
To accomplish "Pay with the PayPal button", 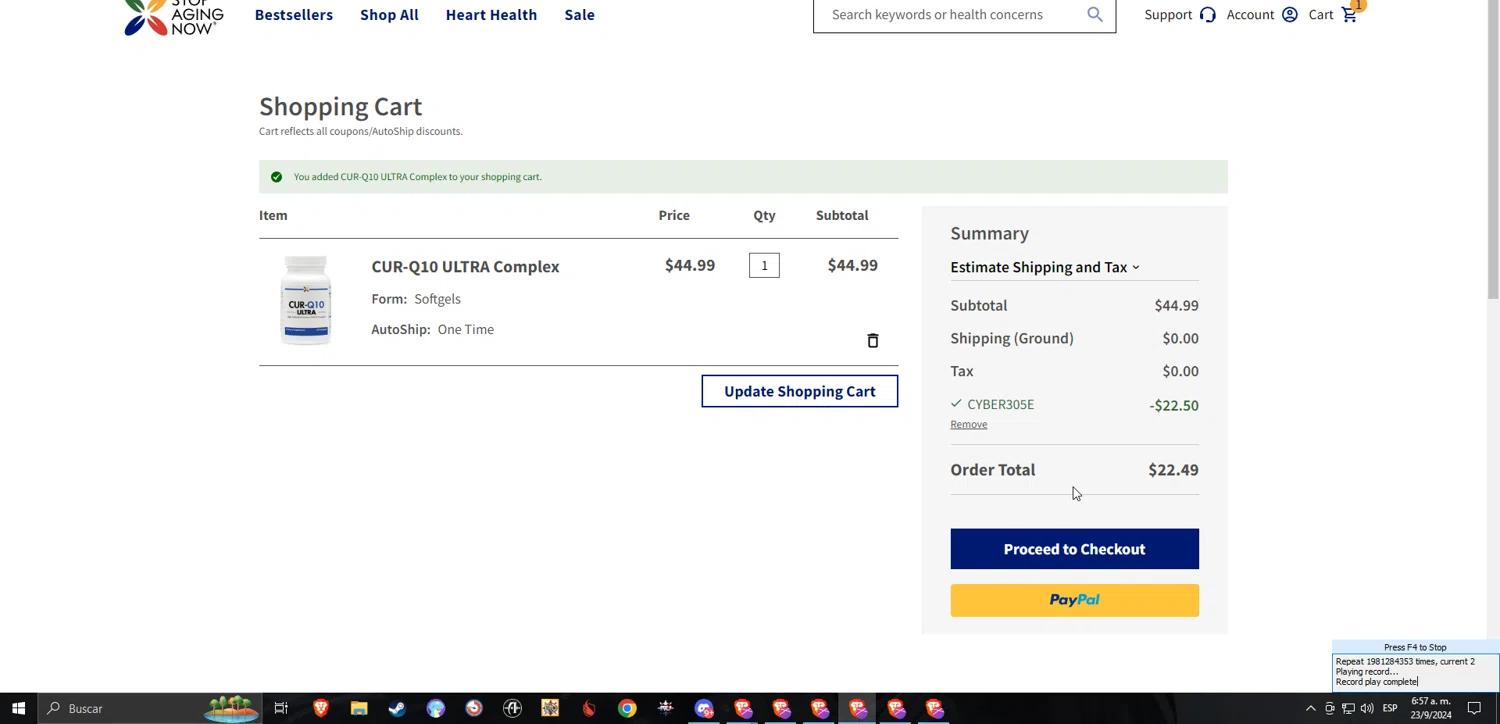I will [x=1074, y=600].
